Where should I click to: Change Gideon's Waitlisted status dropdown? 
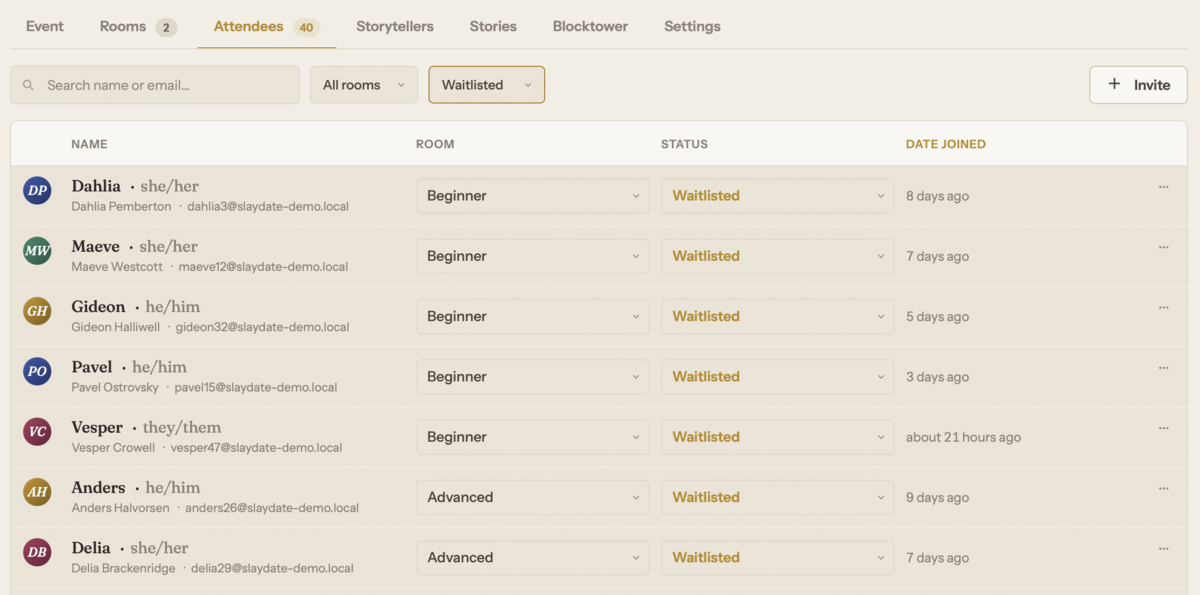coord(778,316)
